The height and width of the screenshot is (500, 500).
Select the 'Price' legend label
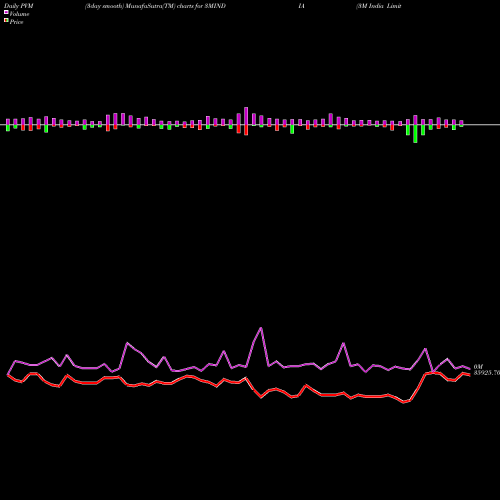click(x=17, y=22)
